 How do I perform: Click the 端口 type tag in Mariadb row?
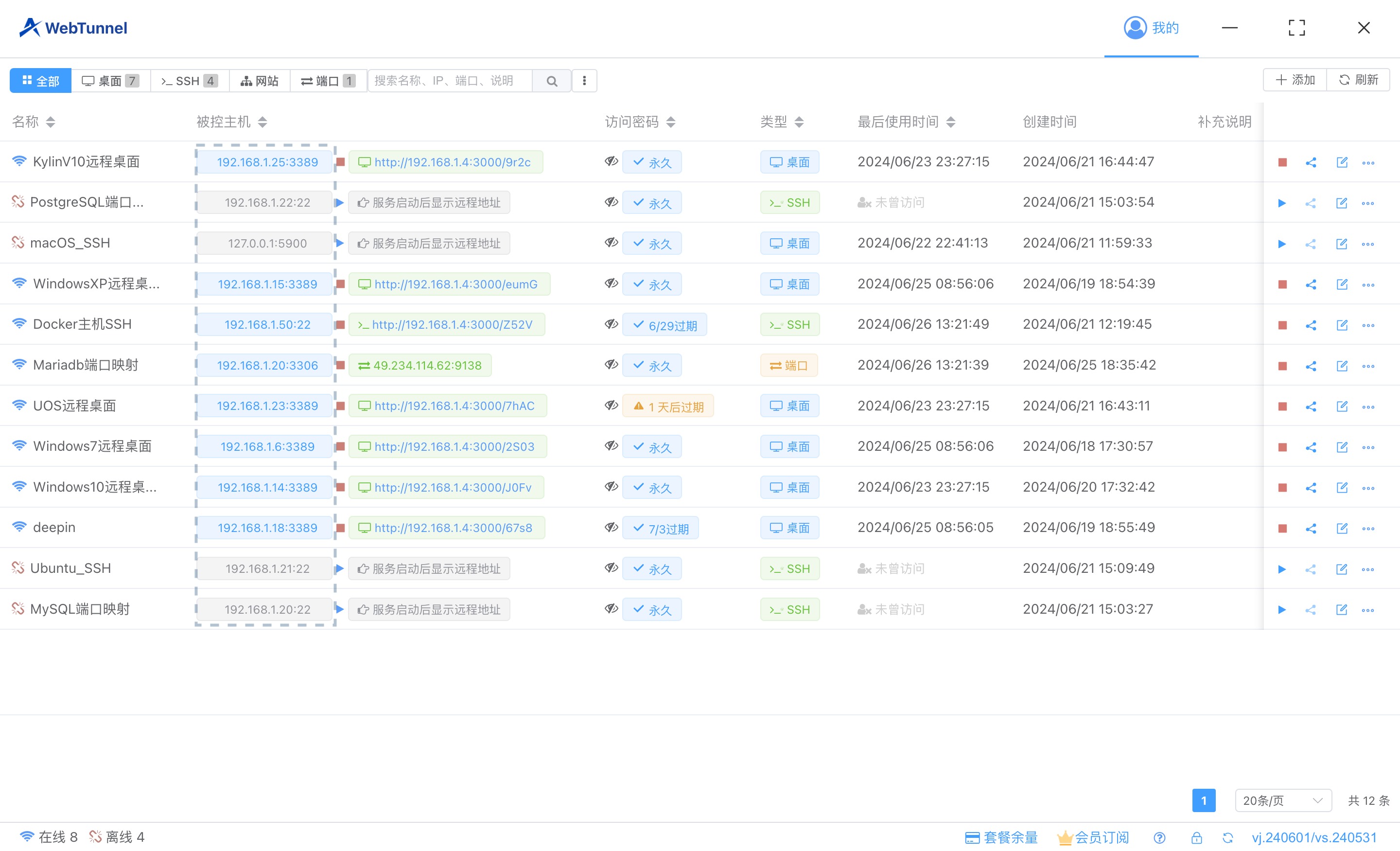coord(788,366)
